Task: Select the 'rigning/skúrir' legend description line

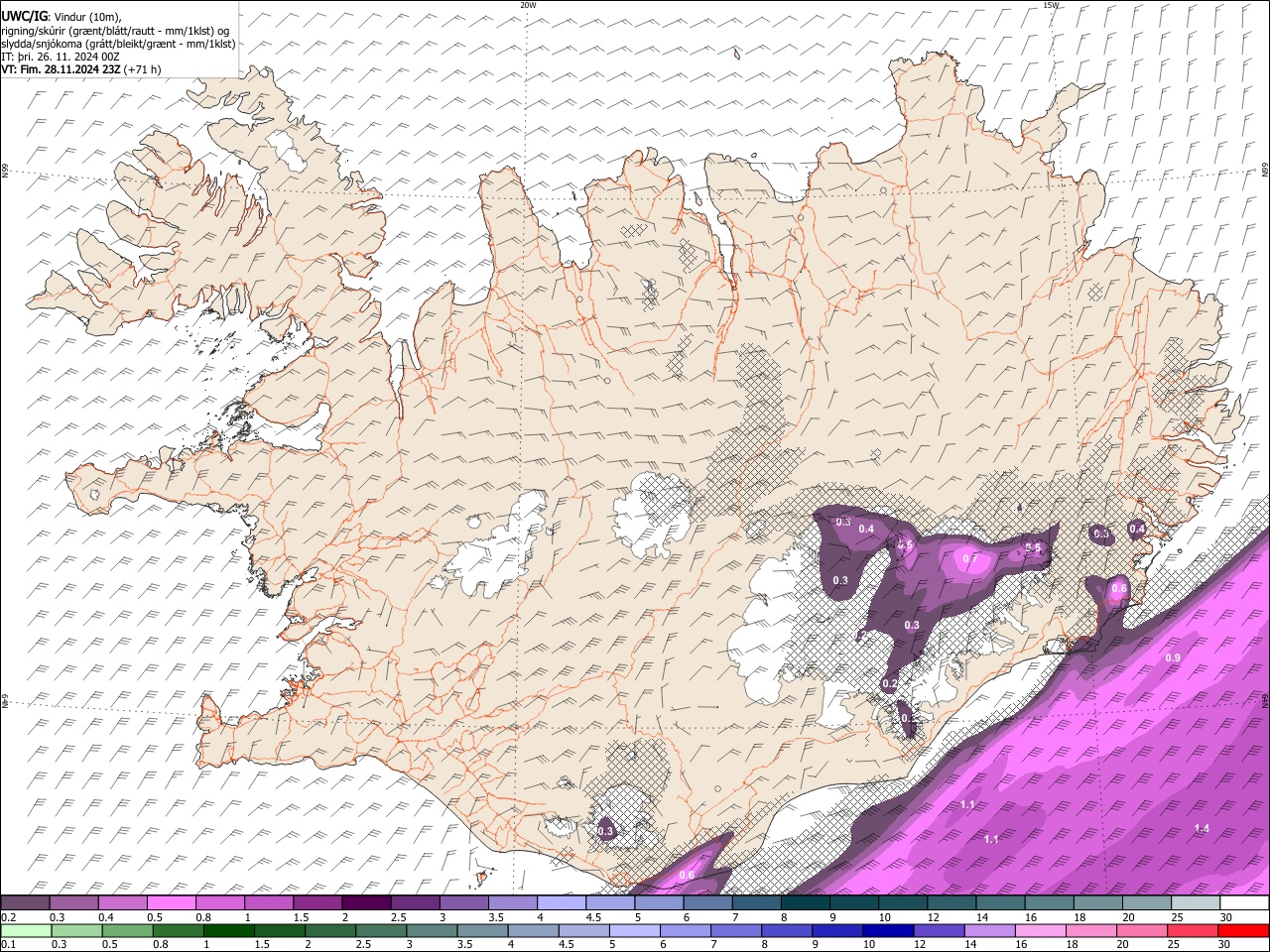Action: point(115,30)
